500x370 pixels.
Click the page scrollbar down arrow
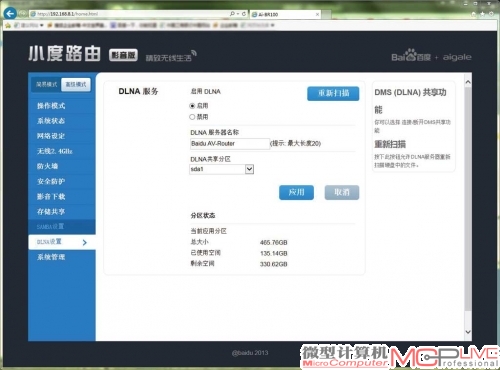468,332
